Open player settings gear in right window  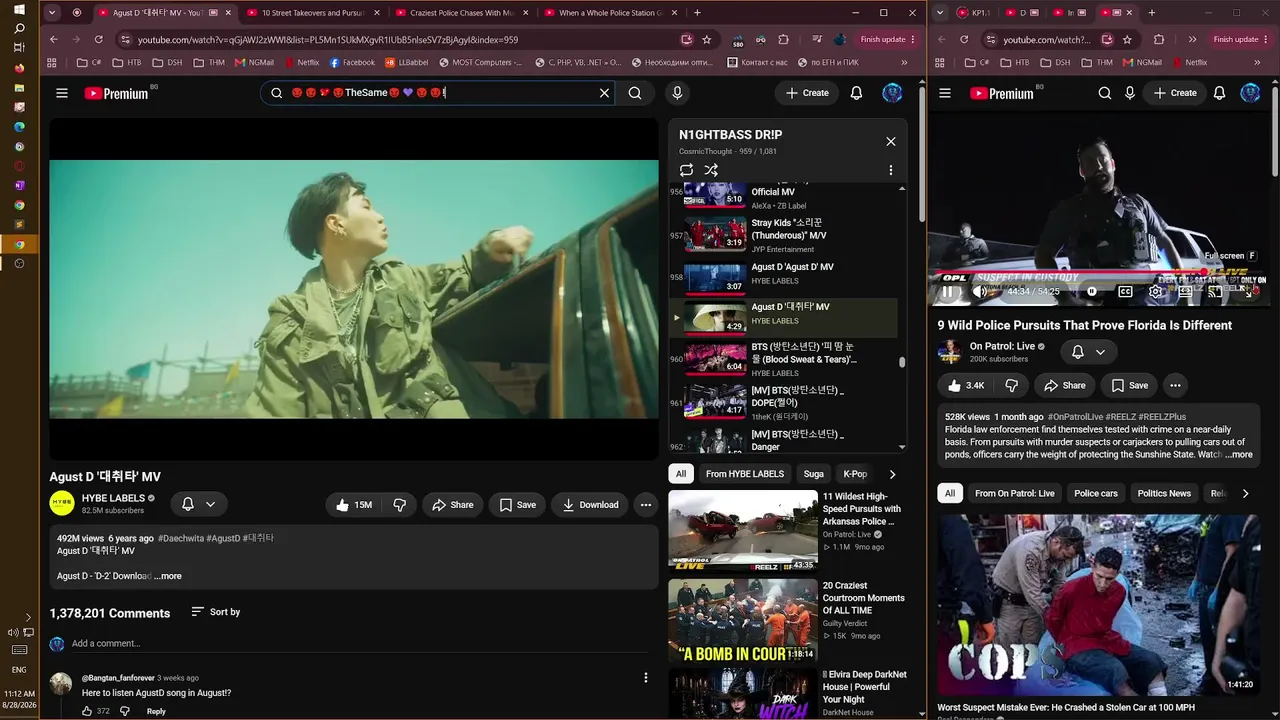pyautogui.click(x=1156, y=291)
